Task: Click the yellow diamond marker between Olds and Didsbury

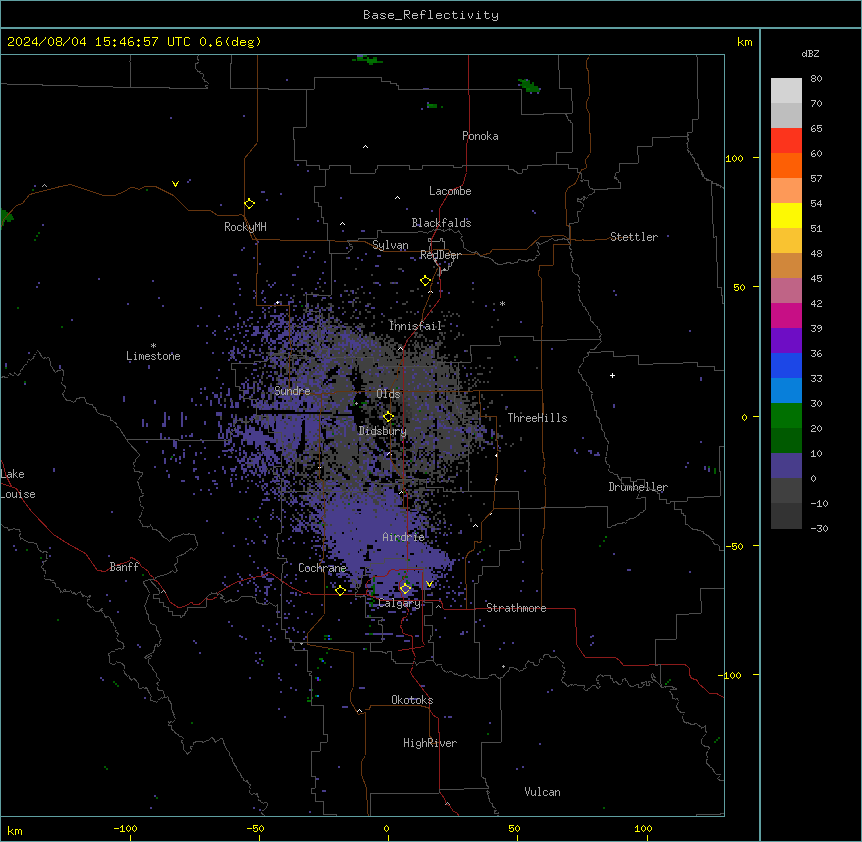Action: (x=388, y=417)
